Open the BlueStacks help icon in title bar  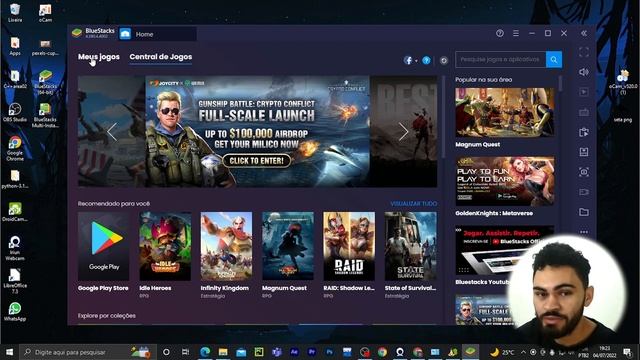[500, 33]
